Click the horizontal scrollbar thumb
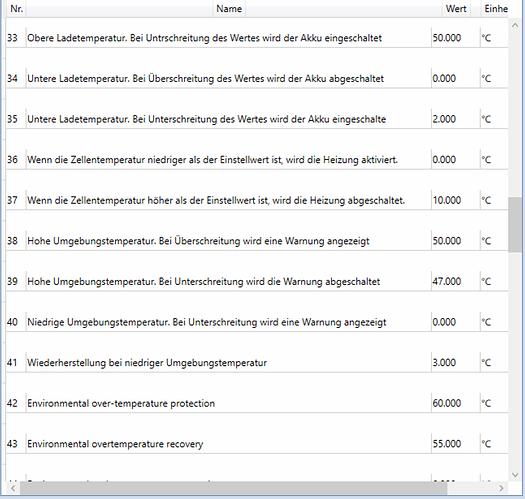 [x=233, y=488]
